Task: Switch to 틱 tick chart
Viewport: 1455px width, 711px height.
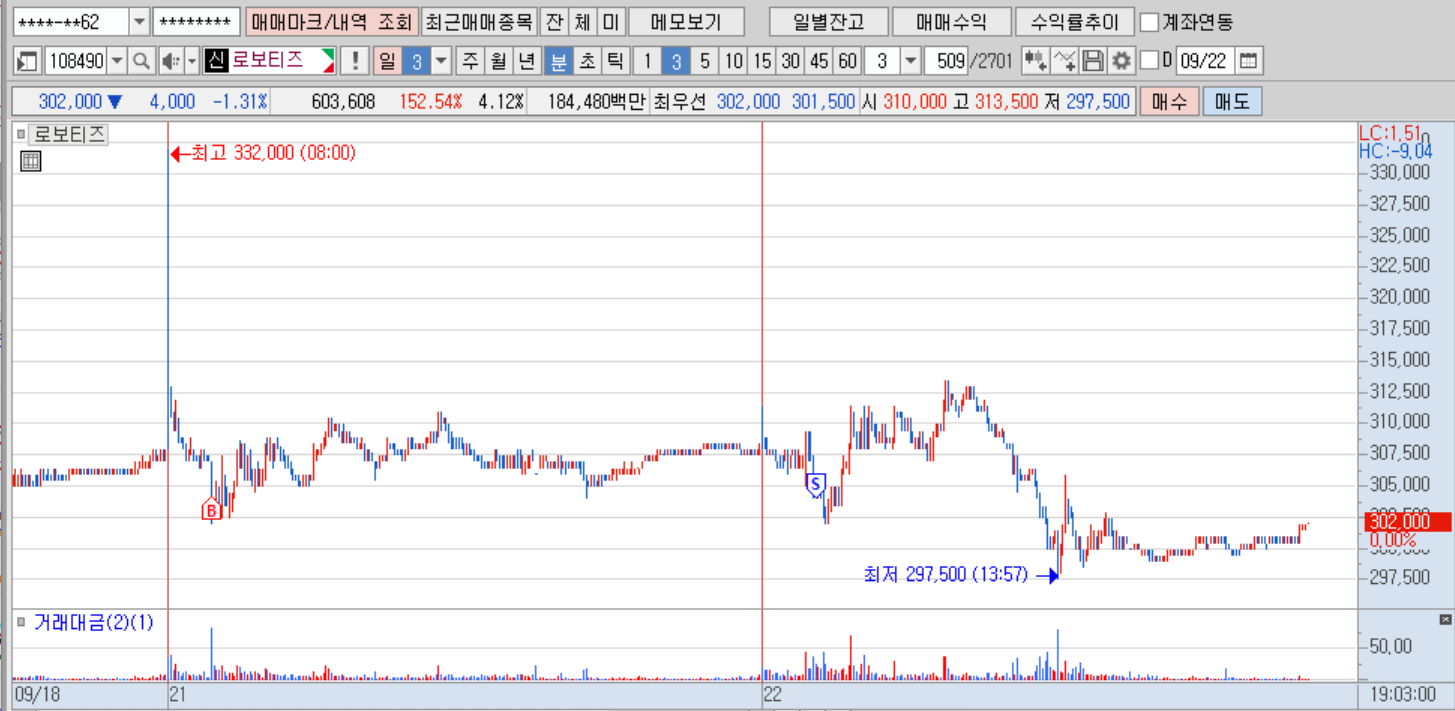Action: tap(615, 61)
